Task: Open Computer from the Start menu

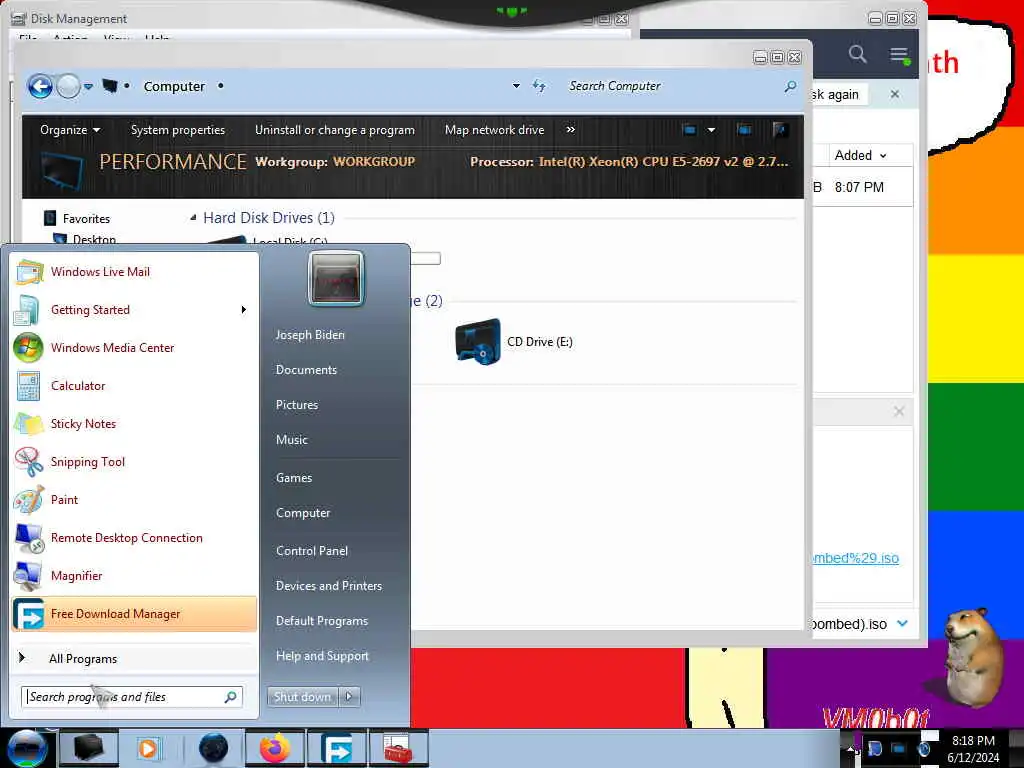Action: point(302,513)
